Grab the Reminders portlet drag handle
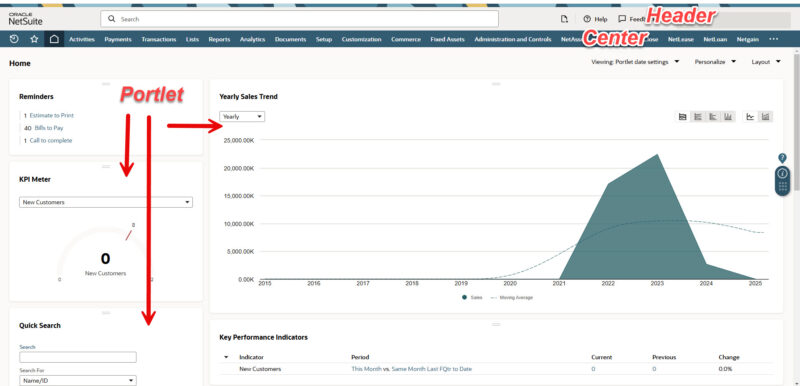Image resolution: width=800 pixels, height=386 pixels. 106,84
